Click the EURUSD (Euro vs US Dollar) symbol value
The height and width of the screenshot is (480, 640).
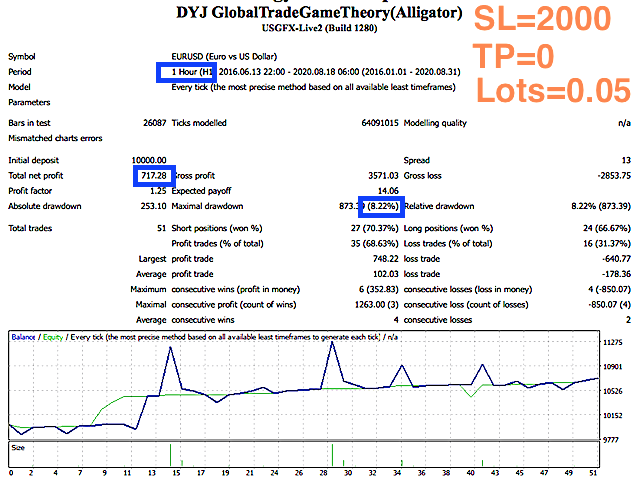pyautogui.click(x=224, y=56)
